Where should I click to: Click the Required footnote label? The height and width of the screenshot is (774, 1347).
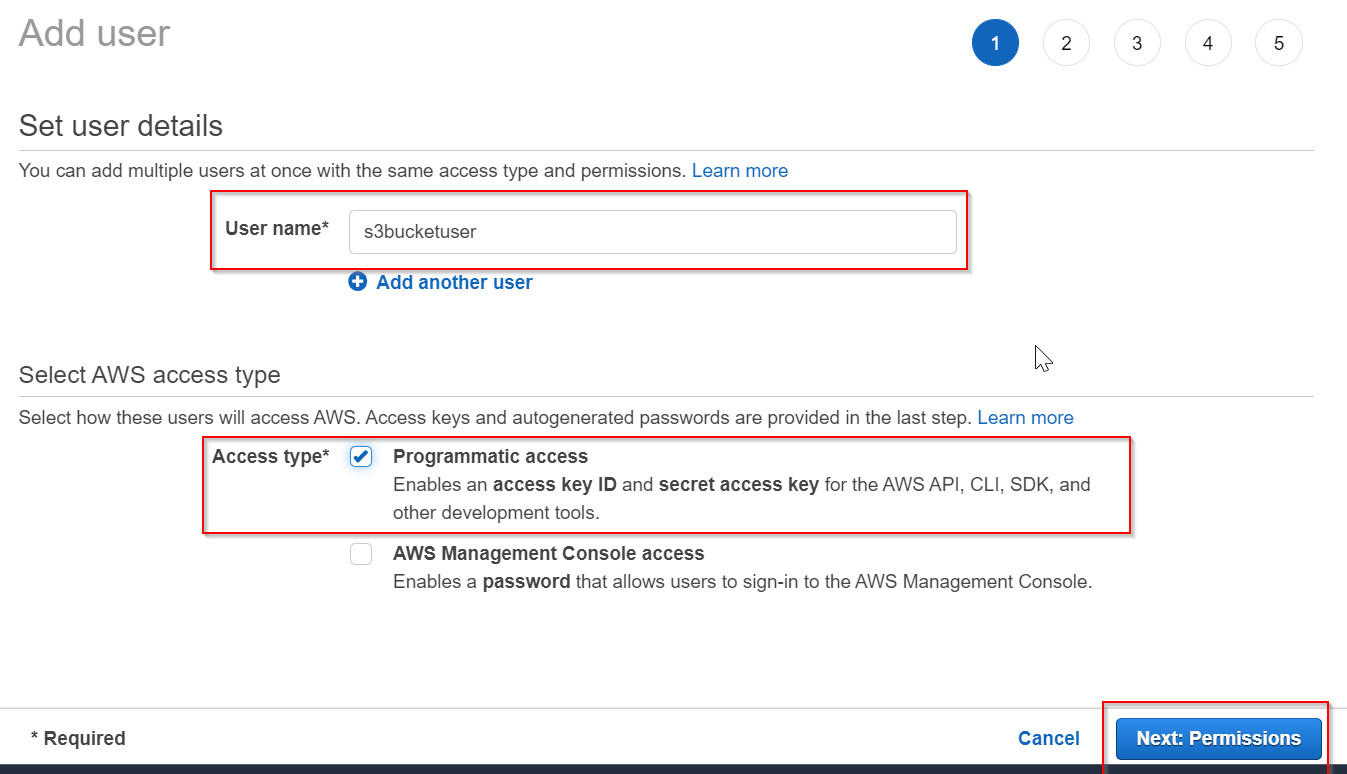point(77,738)
